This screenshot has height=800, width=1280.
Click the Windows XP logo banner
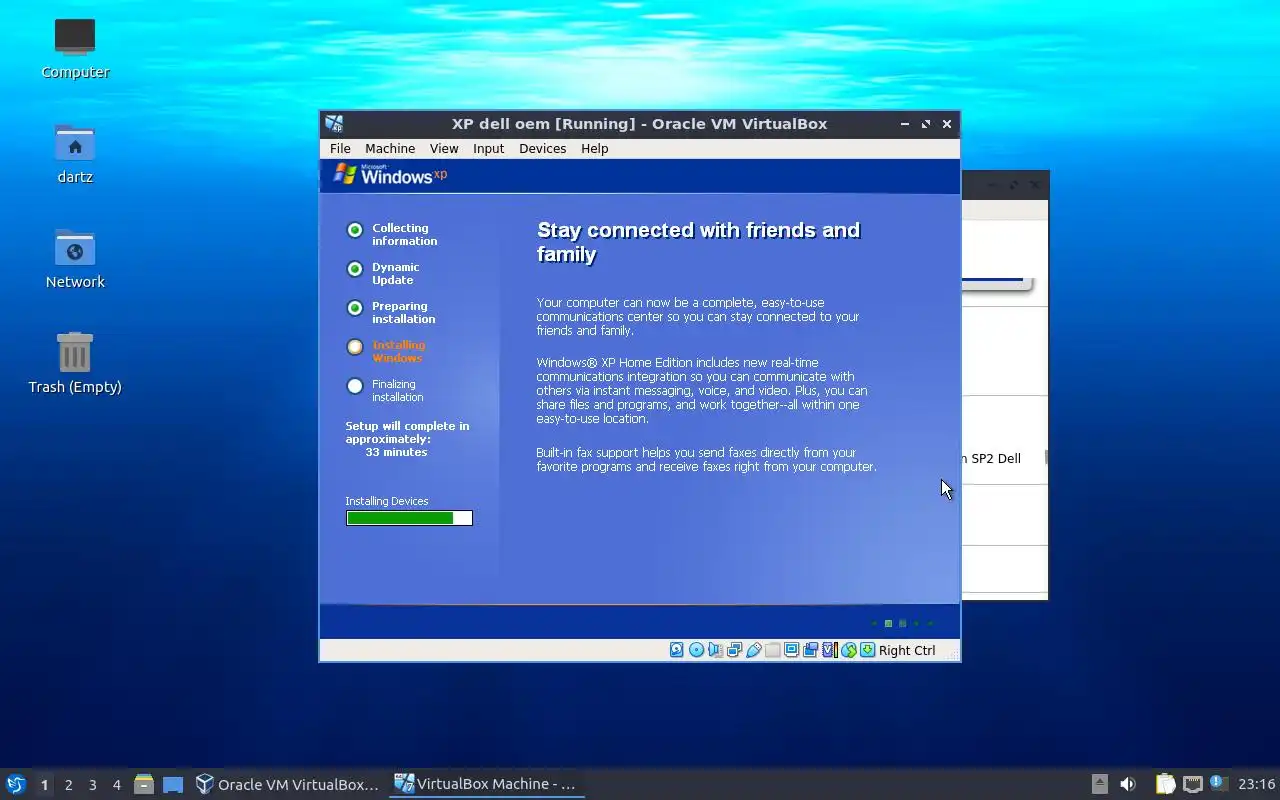pos(390,175)
